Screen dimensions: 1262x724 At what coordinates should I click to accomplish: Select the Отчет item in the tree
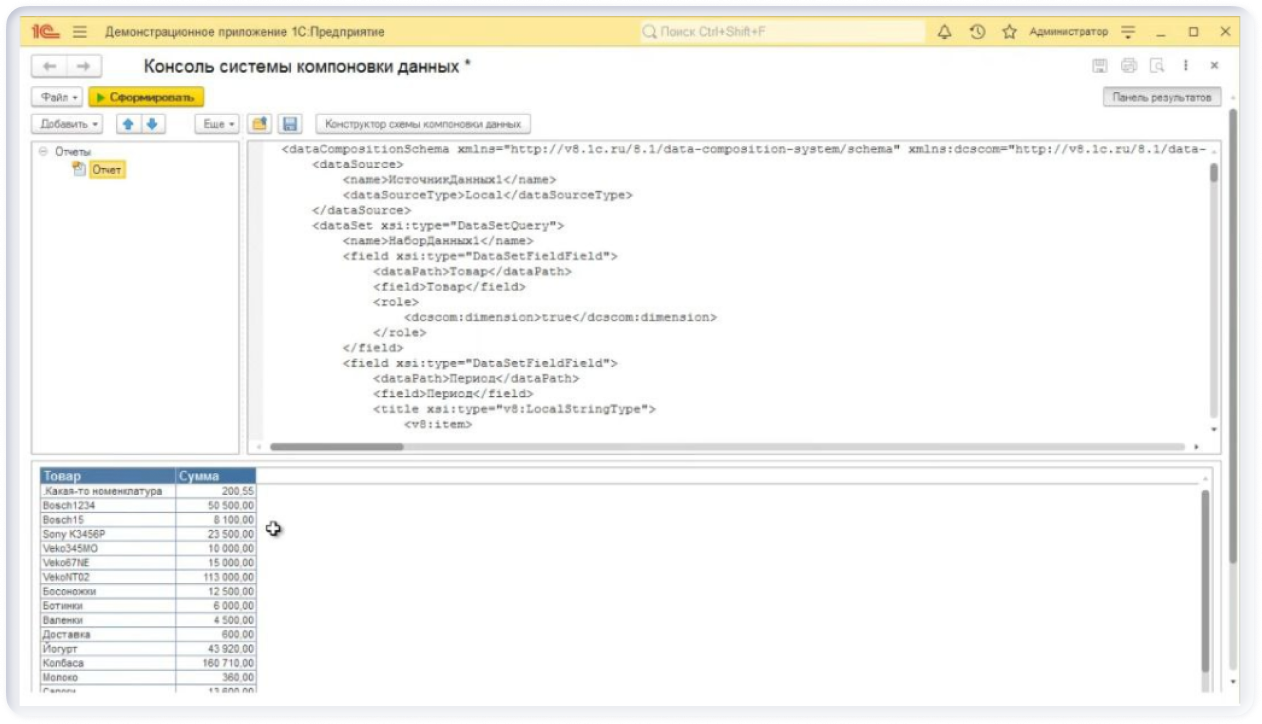[106, 170]
